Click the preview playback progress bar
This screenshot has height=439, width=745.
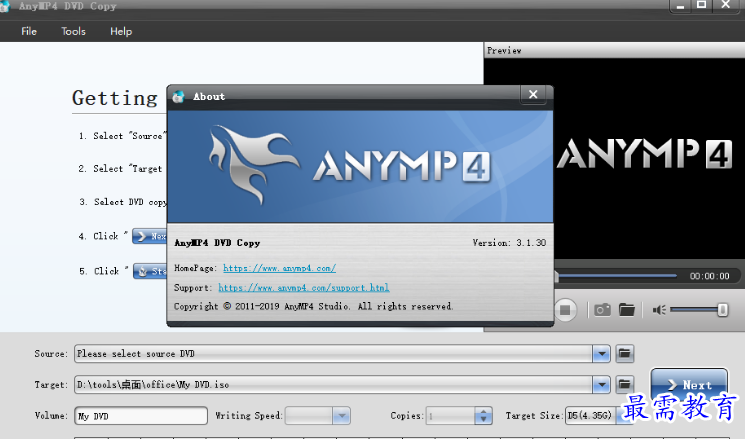point(617,276)
